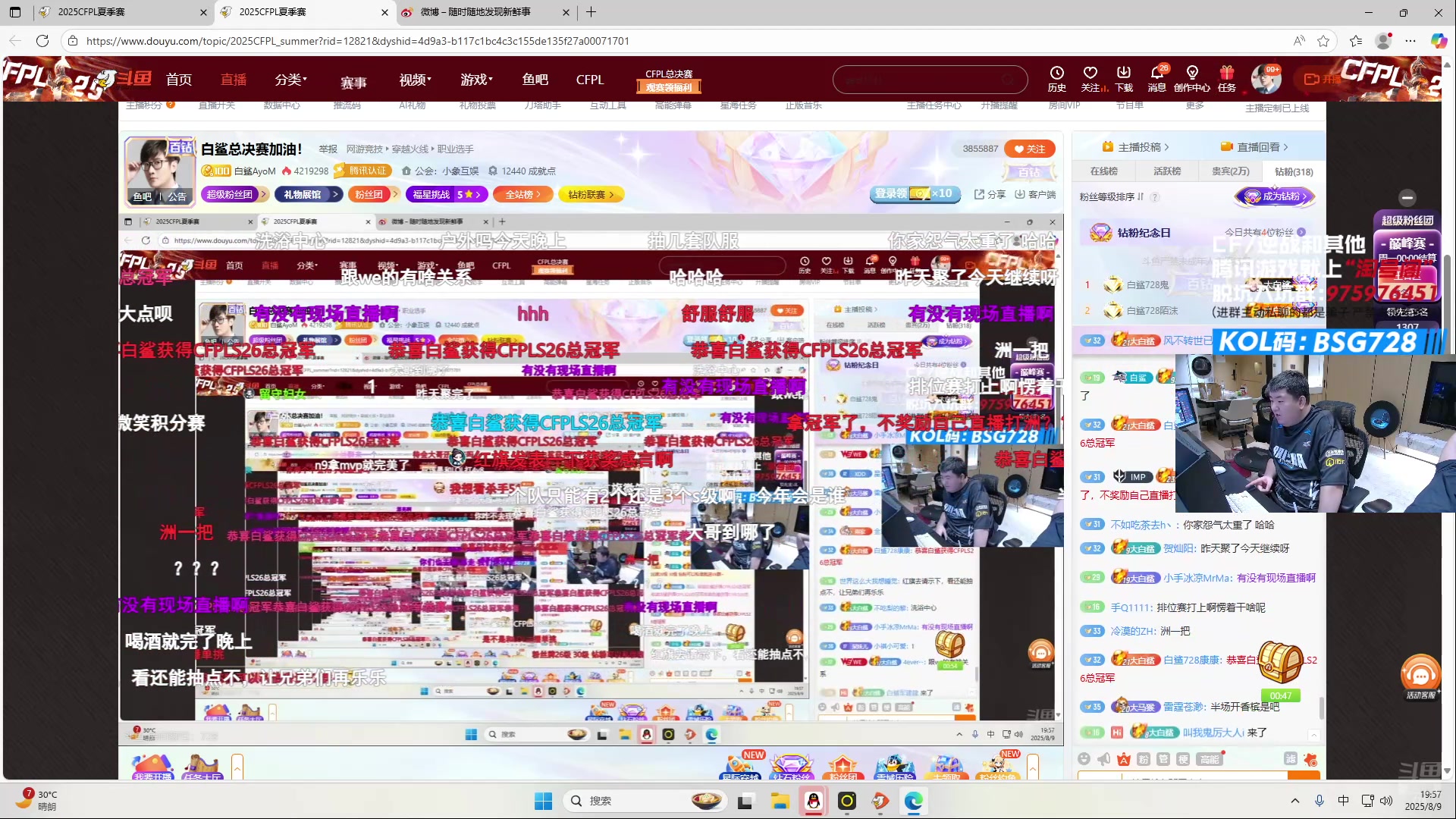The height and width of the screenshot is (819, 1456).
Task: Click the Edge Copilot icon in toolbar
Action: 1439,41
